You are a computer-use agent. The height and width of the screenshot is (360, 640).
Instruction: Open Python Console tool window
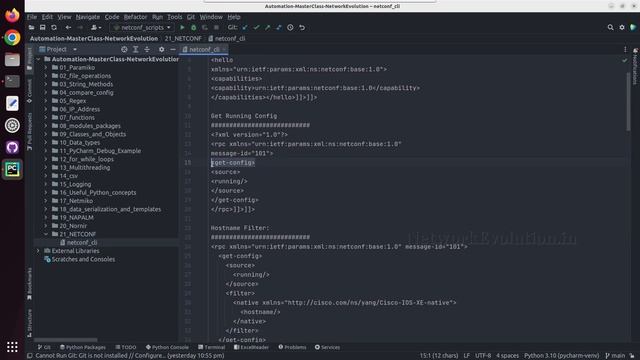tap(167, 347)
